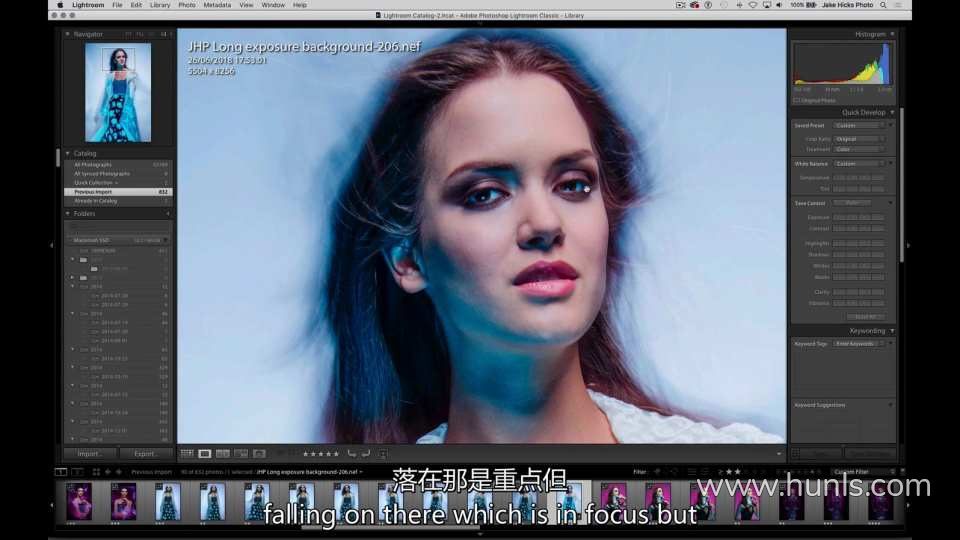Open the Metadata menu
Image resolution: width=960 pixels, height=540 pixels.
[217, 5]
